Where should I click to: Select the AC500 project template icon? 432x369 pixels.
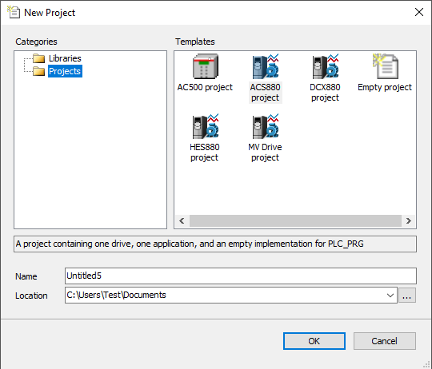[205, 66]
